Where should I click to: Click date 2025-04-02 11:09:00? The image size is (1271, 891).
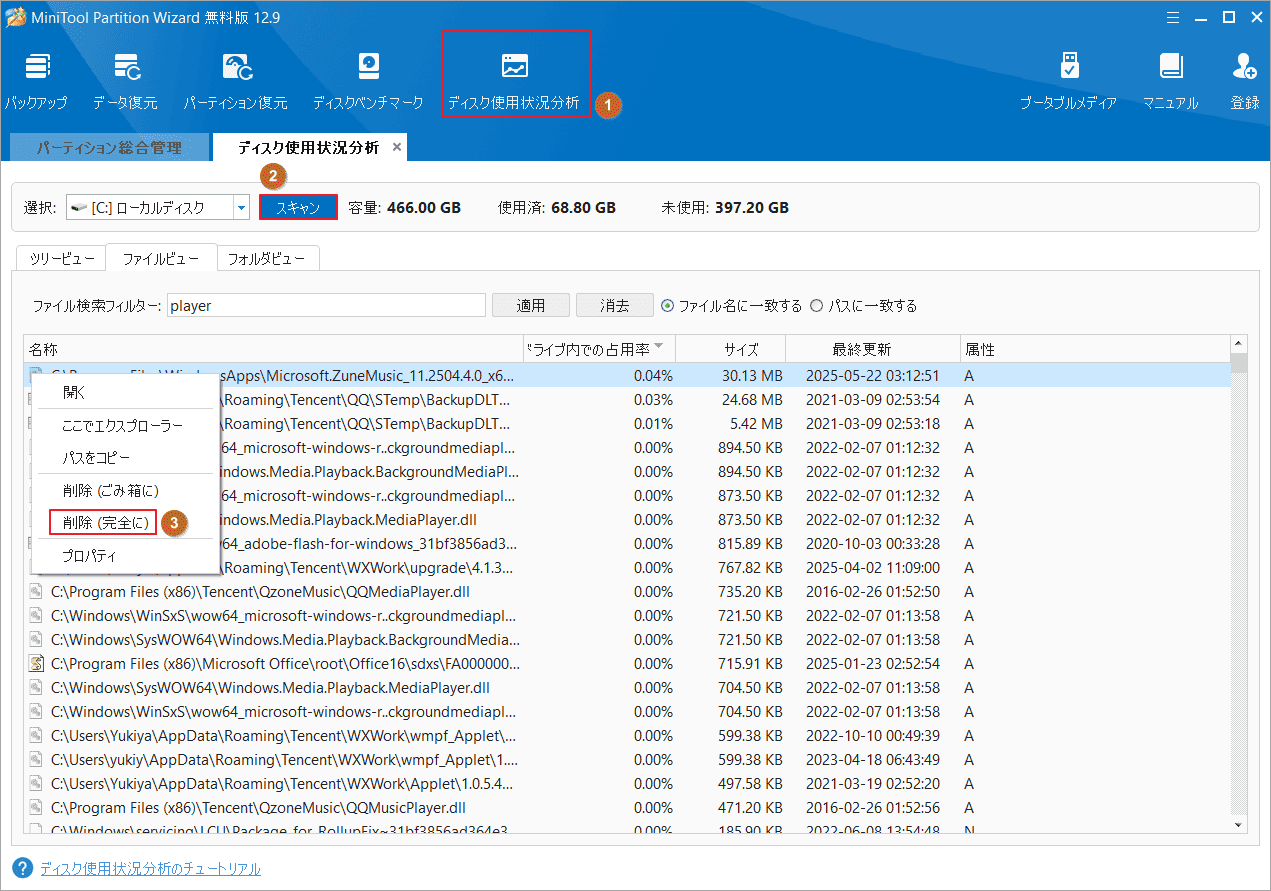pyautogui.click(x=873, y=568)
